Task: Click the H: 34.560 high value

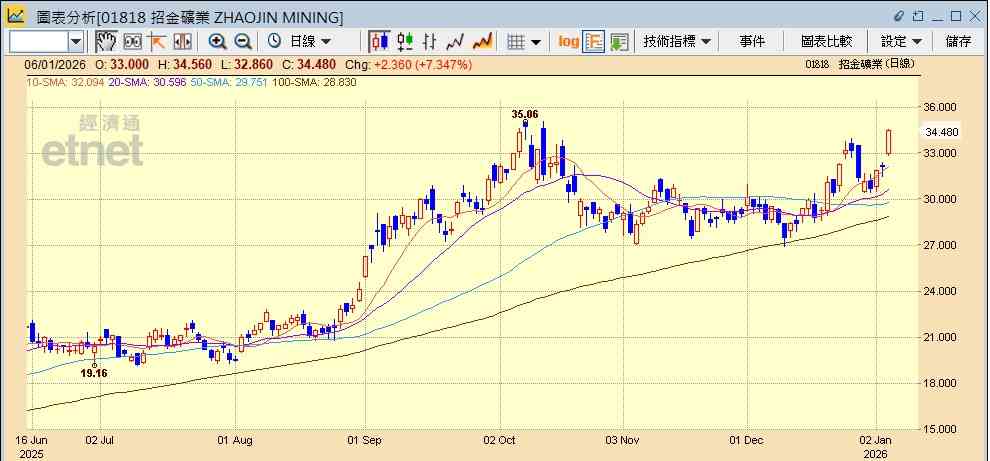Action: (186, 64)
